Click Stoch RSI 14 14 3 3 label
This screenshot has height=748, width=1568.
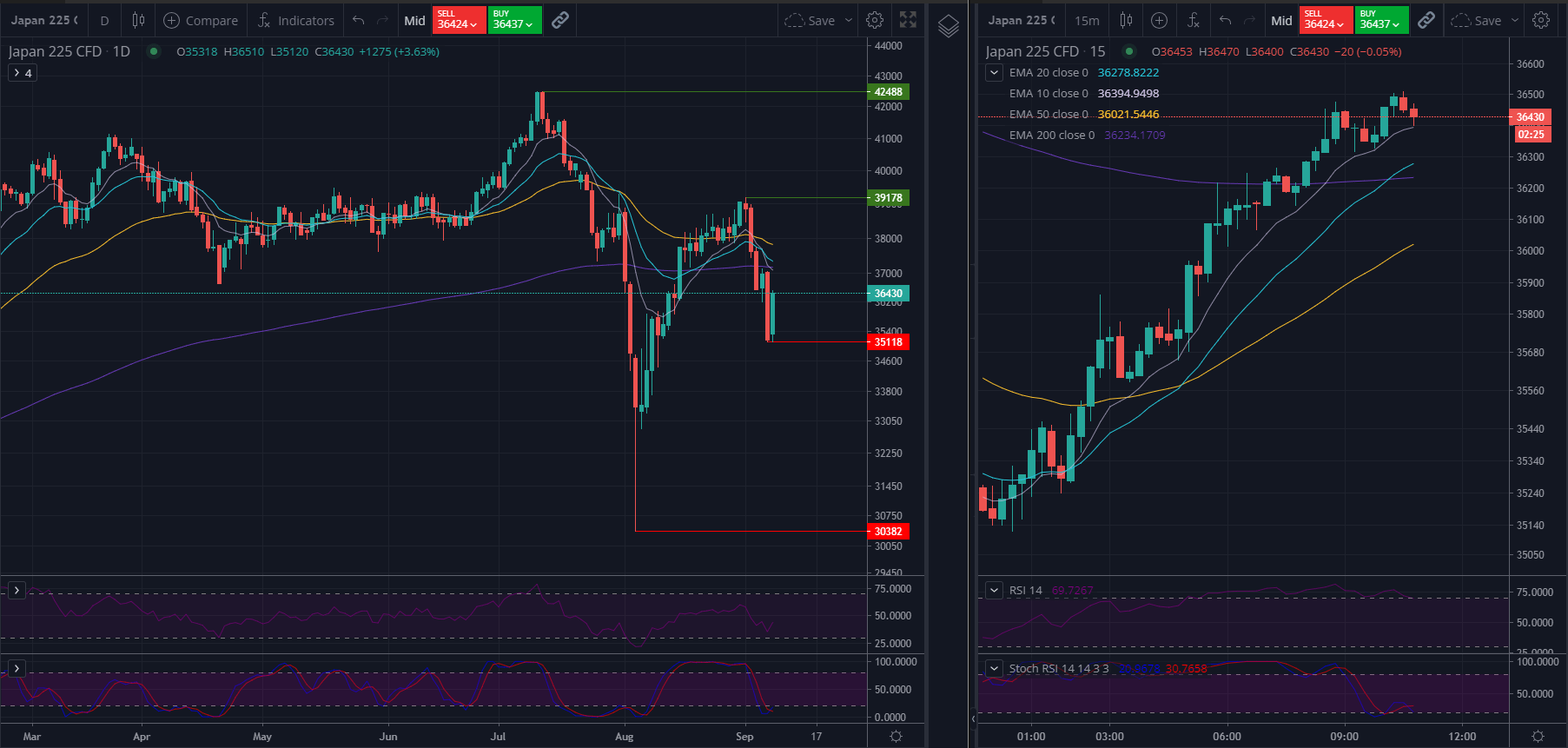click(1059, 668)
